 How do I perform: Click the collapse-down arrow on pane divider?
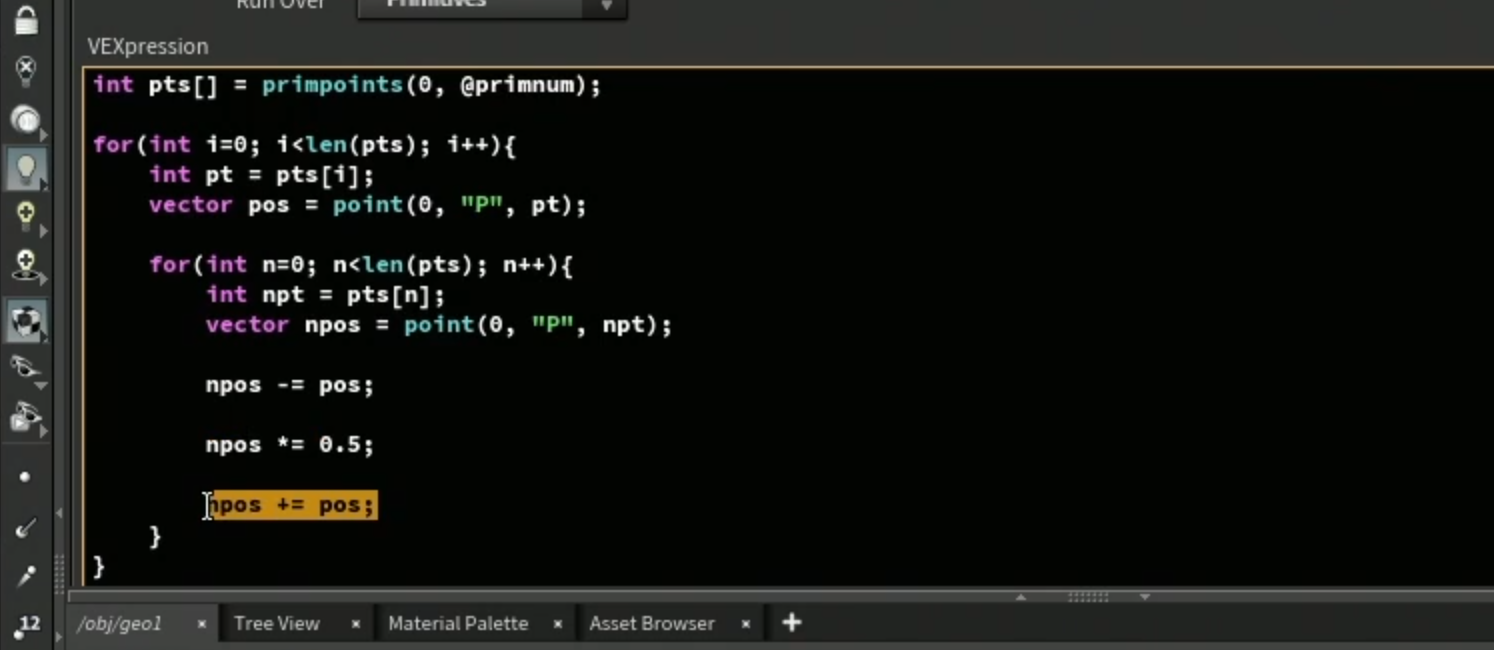point(1145,597)
